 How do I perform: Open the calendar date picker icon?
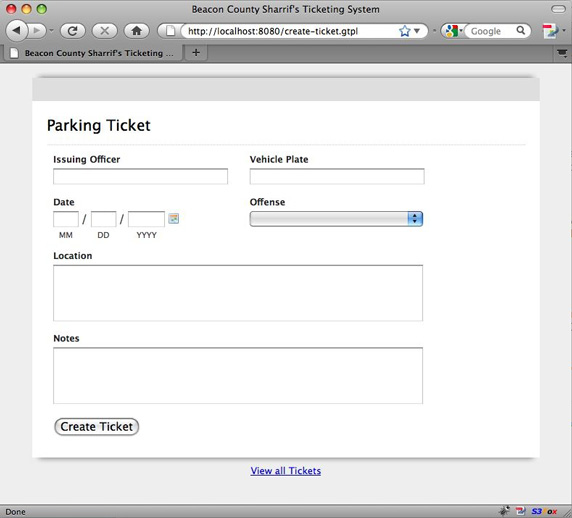click(174, 219)
